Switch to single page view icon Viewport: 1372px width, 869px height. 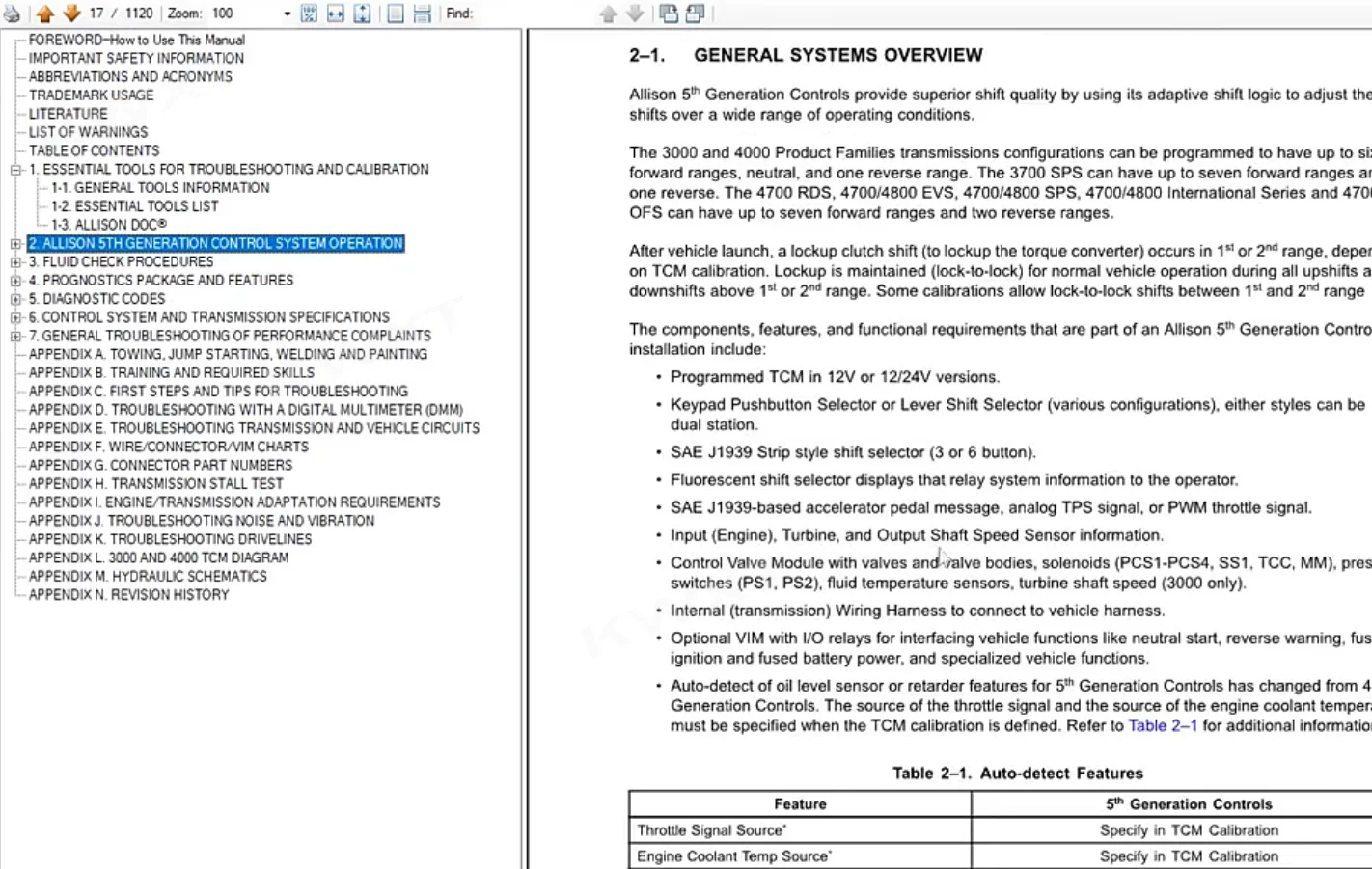(x=396, y=14)
